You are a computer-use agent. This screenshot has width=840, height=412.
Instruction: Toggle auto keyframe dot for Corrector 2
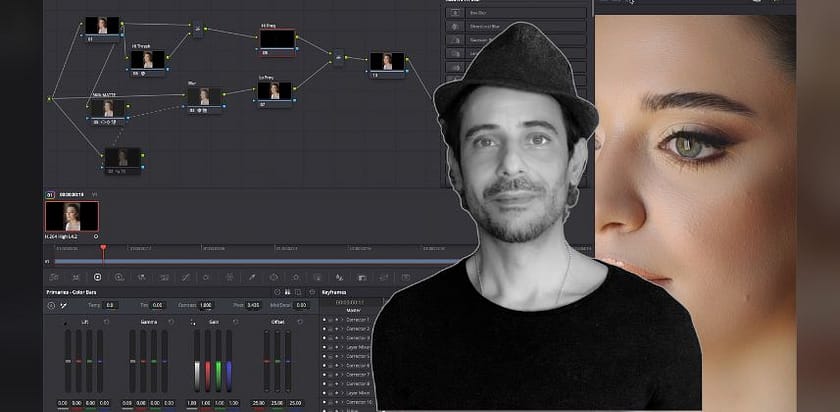[324, 329]
